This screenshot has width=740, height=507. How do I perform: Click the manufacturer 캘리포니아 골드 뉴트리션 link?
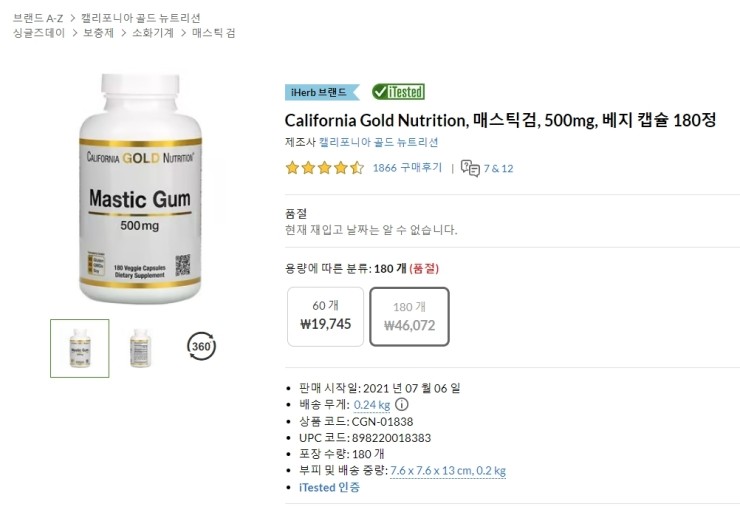pyautogui.click(x=378, y=142)
